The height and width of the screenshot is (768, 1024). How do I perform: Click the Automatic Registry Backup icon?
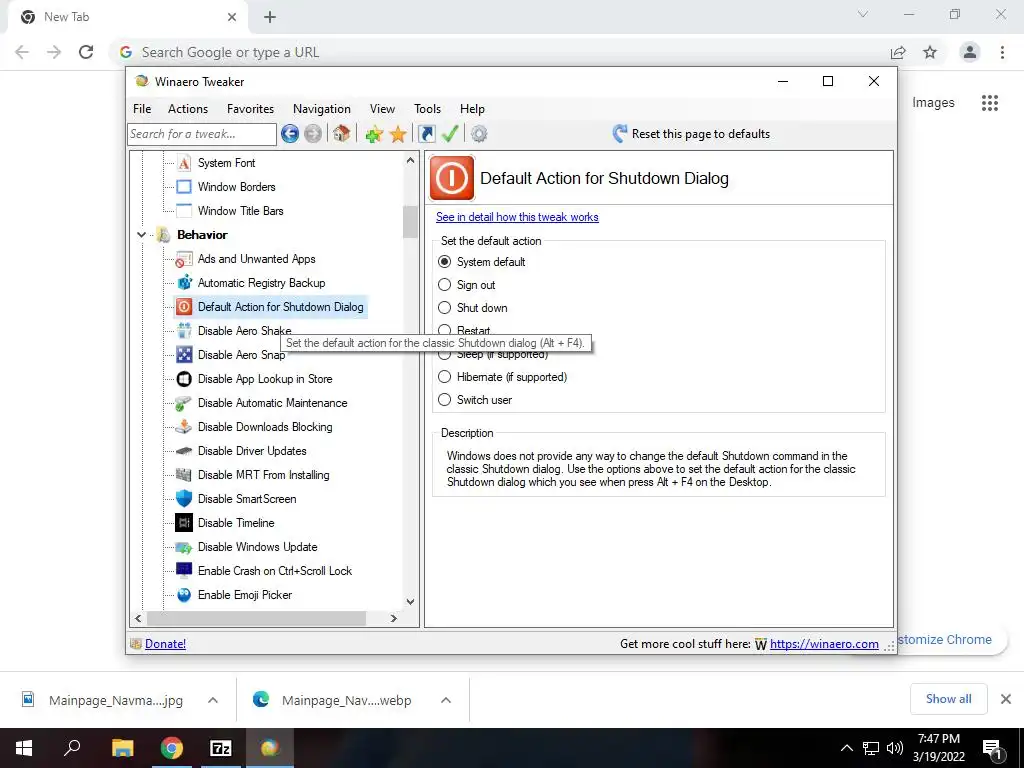click(184, 283)
